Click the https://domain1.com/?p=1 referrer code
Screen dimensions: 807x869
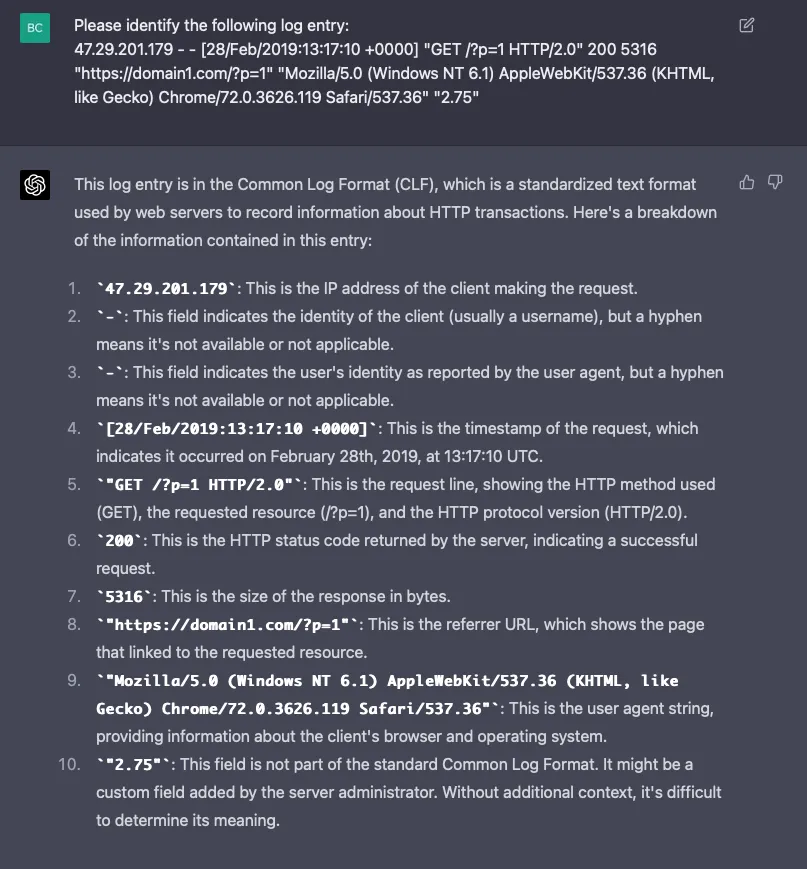[x=227, y=625]
